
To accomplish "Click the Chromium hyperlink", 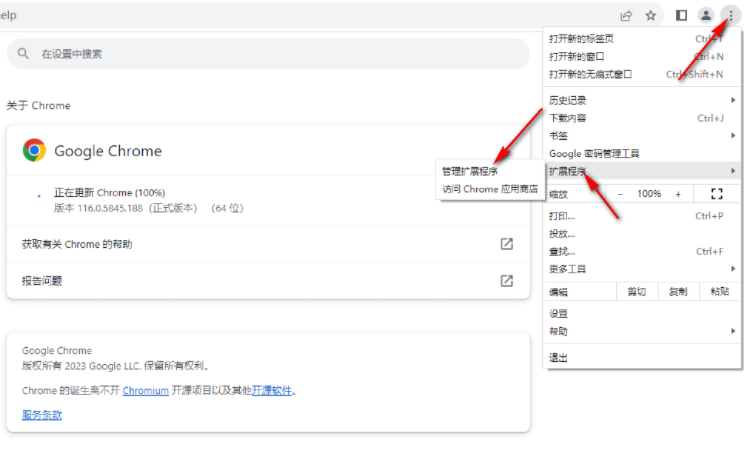I will tap(145, 390).
